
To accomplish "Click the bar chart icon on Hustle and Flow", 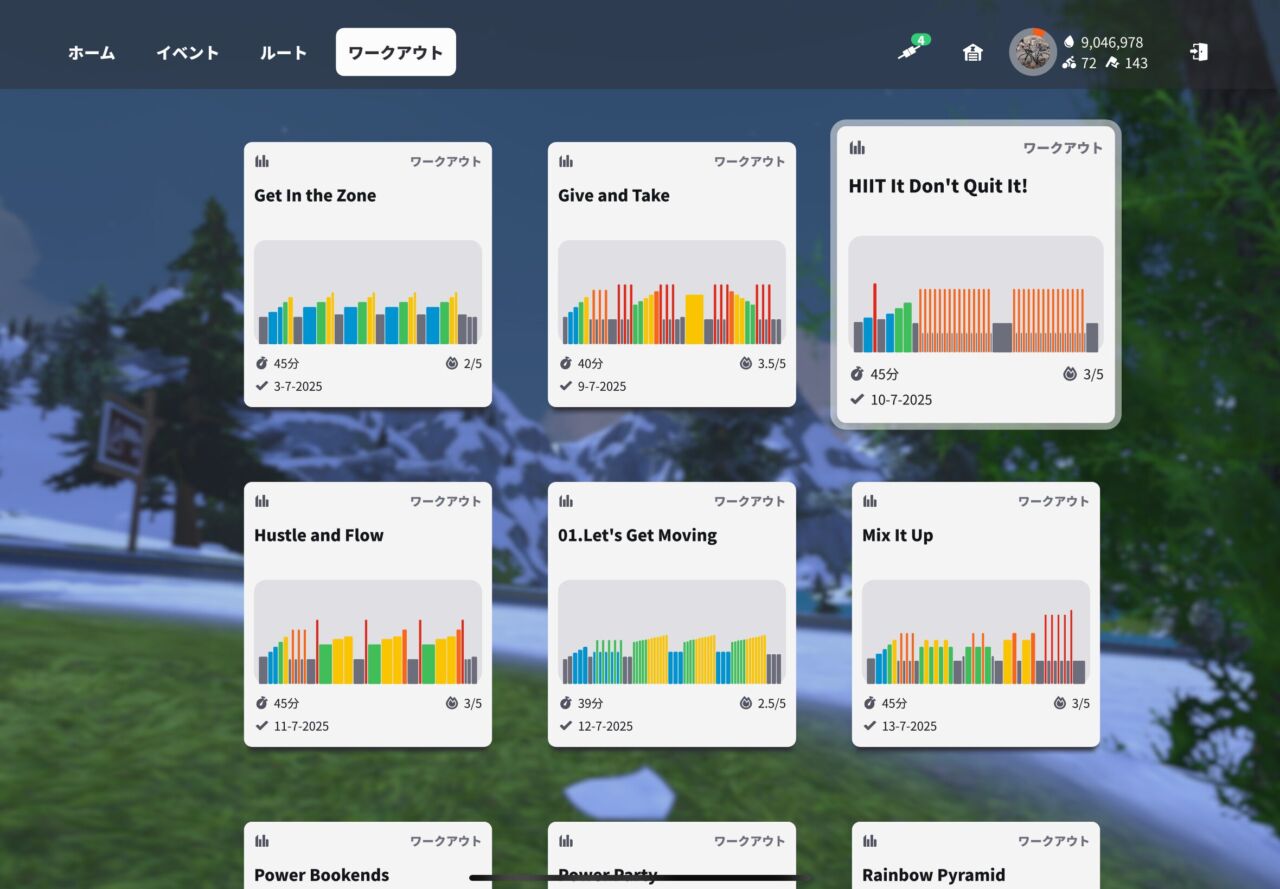I will pyautogui.click(x=262, y=501).
